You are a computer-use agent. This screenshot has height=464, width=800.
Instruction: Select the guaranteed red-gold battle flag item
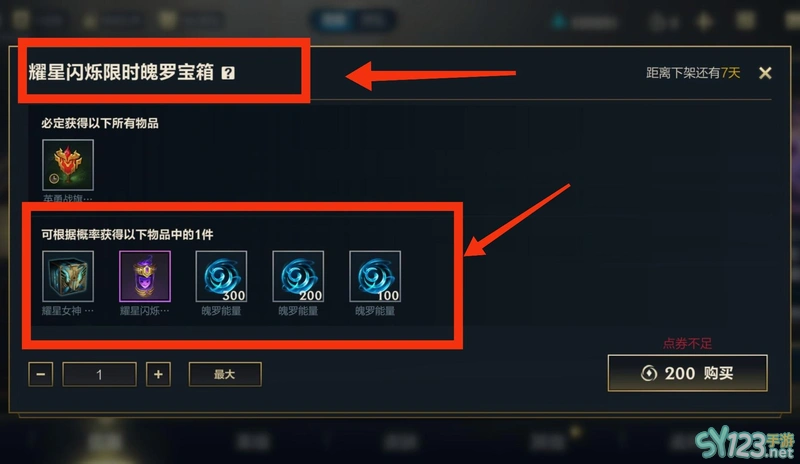[x=68, y=165]
